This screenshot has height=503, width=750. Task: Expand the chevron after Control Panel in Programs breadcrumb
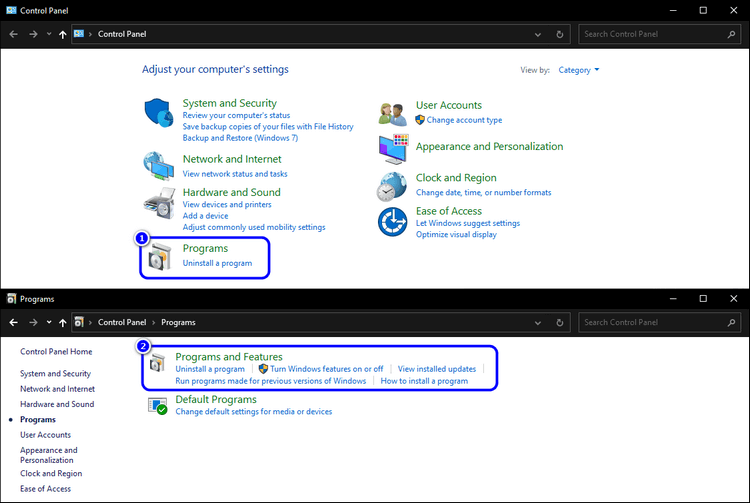[x=154, y=322]
